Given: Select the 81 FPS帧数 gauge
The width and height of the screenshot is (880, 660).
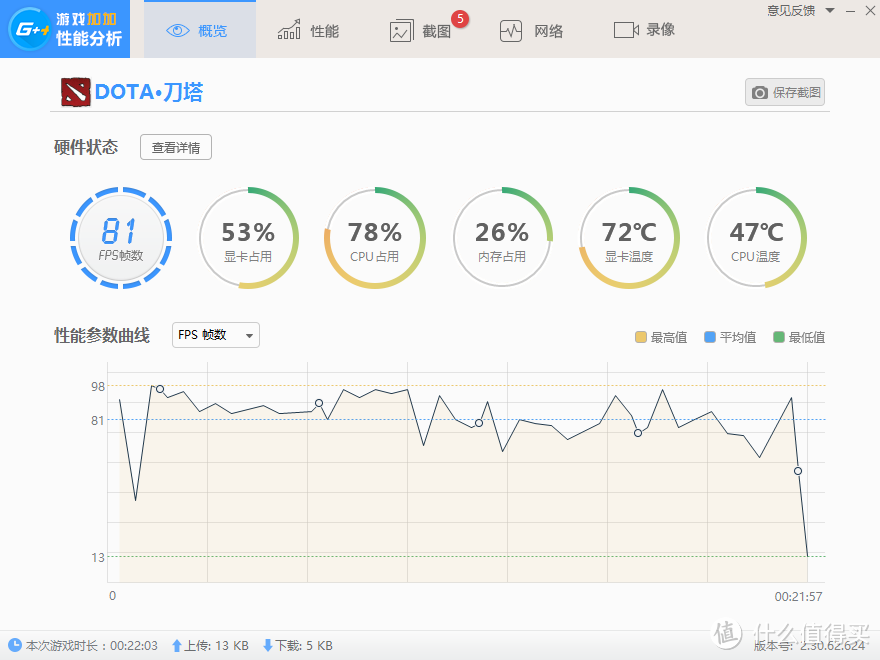Looking at the screenshot, I should point(121,238).
